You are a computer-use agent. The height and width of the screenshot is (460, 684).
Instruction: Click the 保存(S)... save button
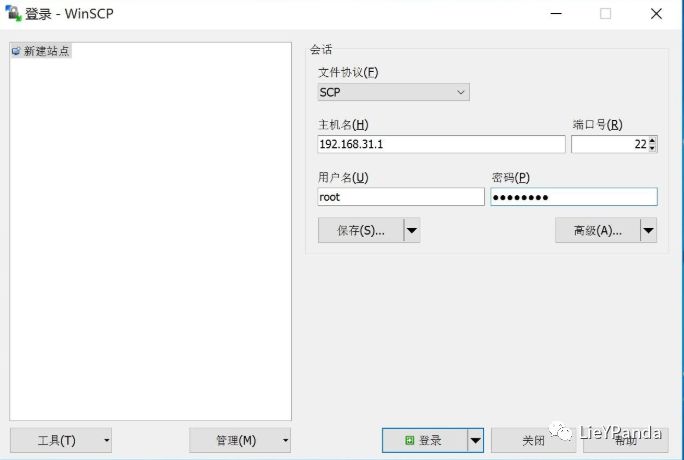(x=360, y=230)
